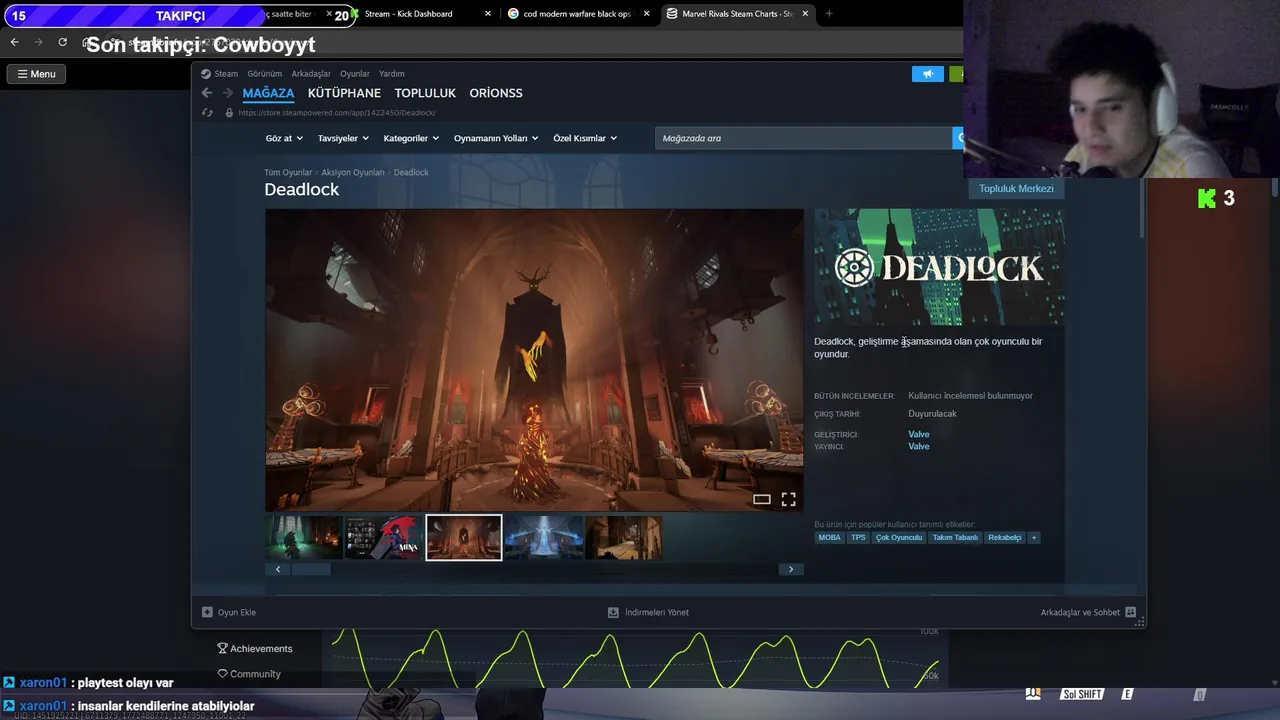Open the browser Menu button
Viewport: 1280px width, 720px height.
coord(36,74)
